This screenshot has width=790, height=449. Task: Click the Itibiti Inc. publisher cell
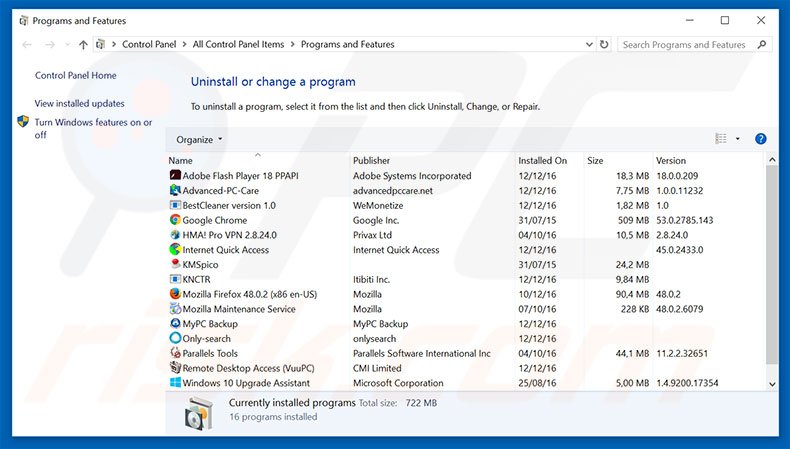click(x=371, y=279)
